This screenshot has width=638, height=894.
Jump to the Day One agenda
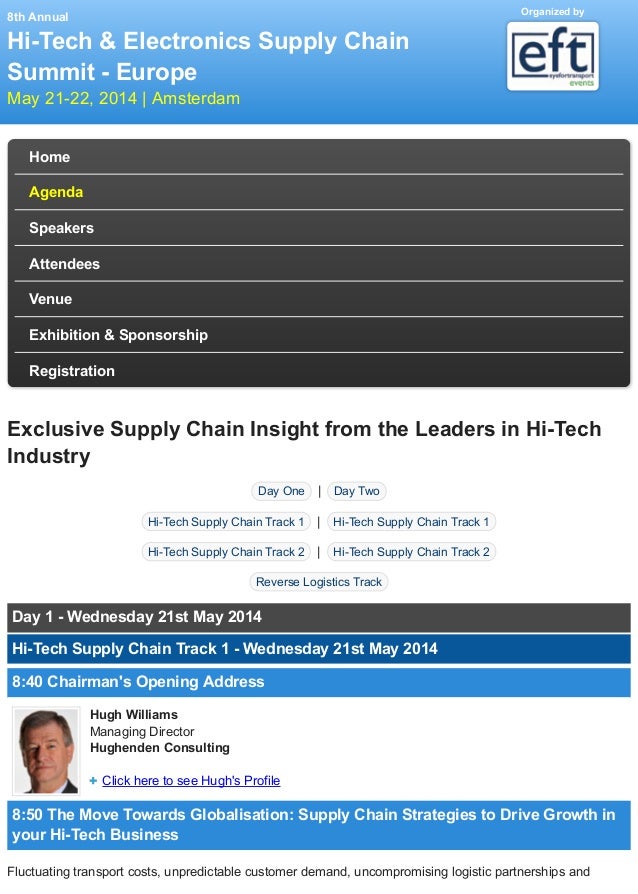tap(281, 491)
